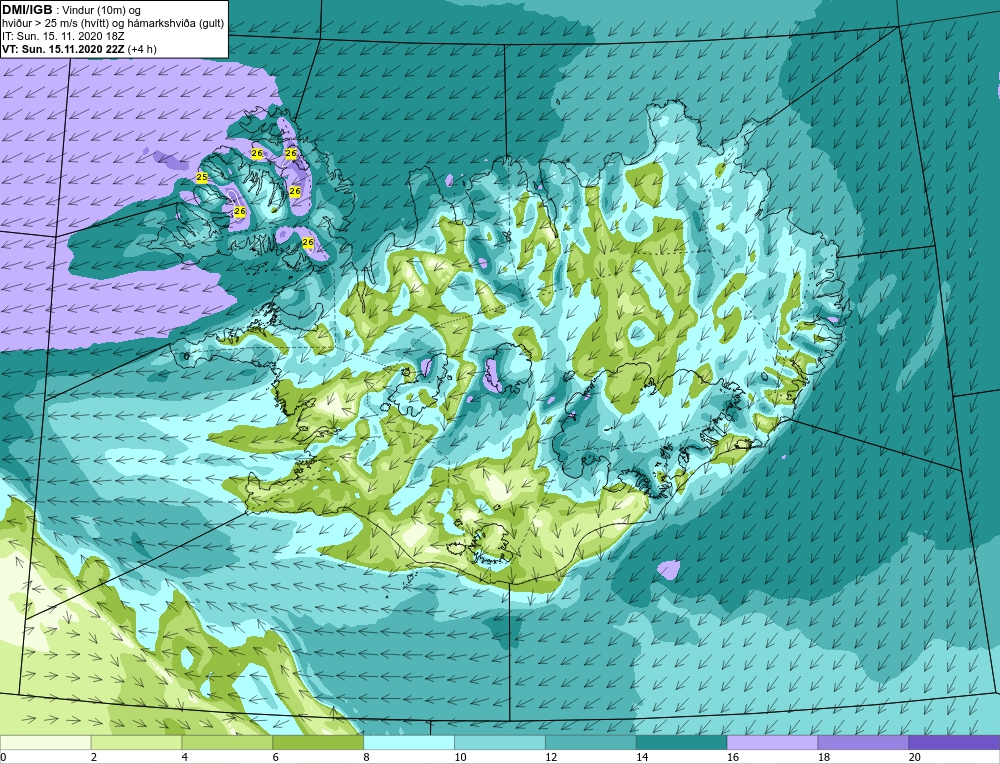The image size is (1000, 764).
Task: Click the 8–10 m/s light cyan legend swatch
Action: point(409,742)
